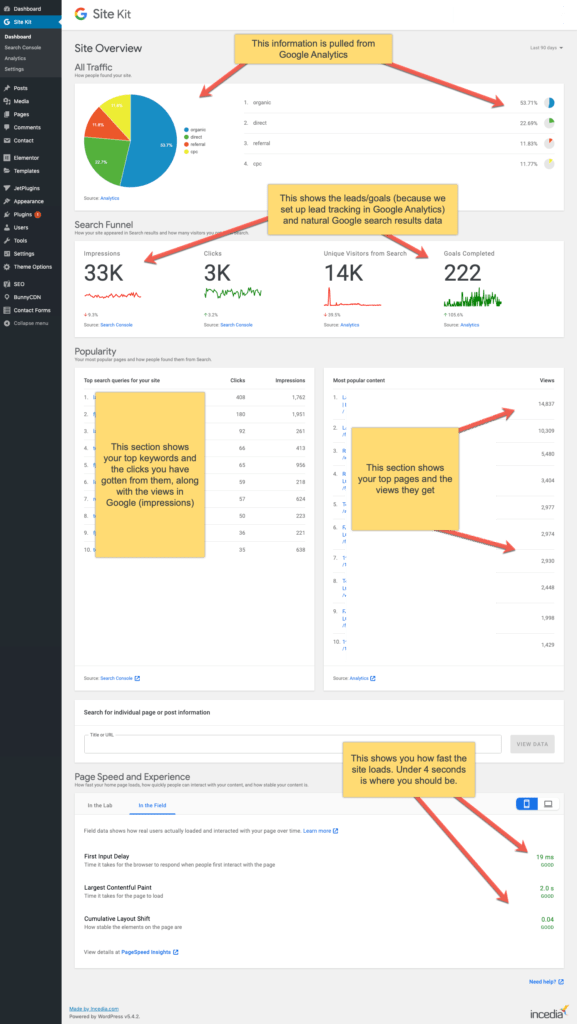Image resolution: width=577 pixels, height=1024 pixels.
Task: Switch page speed to desktop view
Action: point(548,804)
